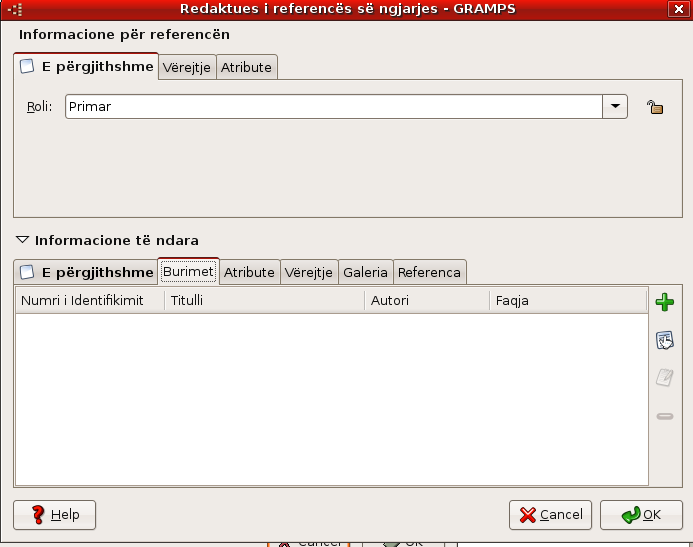Open the lower Vërejtje tab
This screenshot has height=547, width=693.
tap(308, 272)
